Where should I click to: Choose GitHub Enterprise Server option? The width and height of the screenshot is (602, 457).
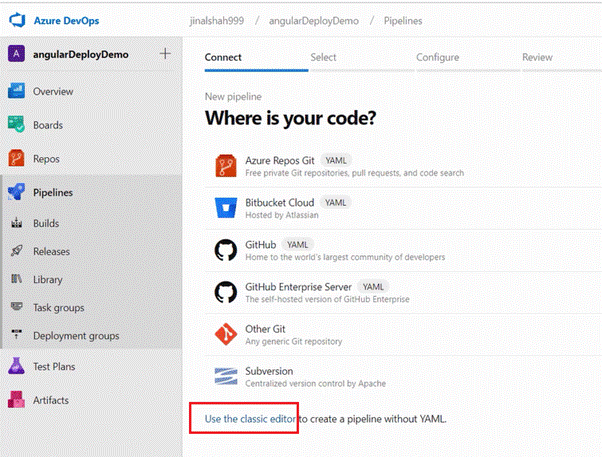pyautogui.click(x=403, y=293)
